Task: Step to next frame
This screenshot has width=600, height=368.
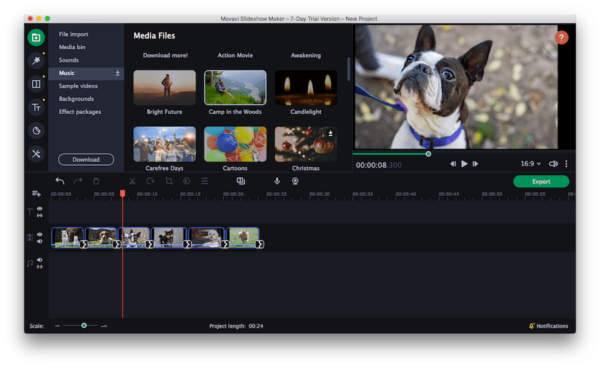Action: coord(475,164)
